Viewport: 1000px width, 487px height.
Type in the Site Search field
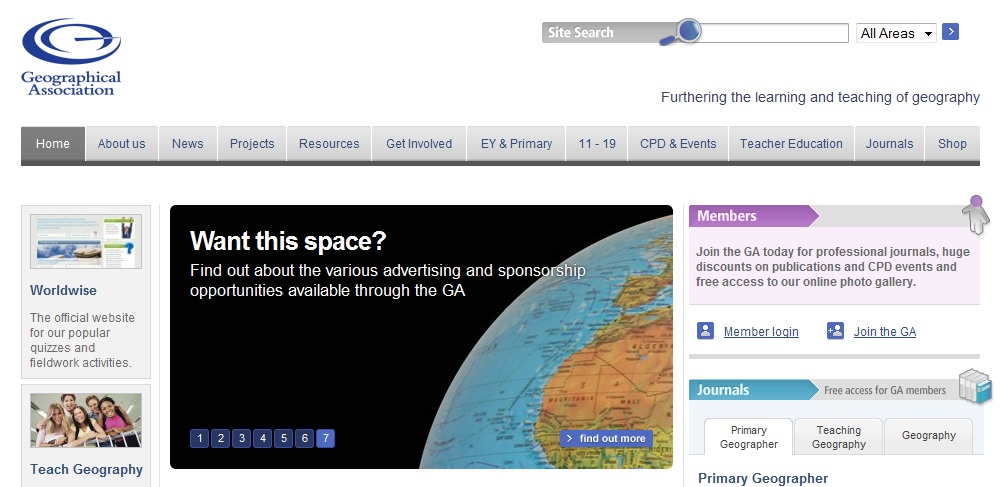tap(775, 33)
